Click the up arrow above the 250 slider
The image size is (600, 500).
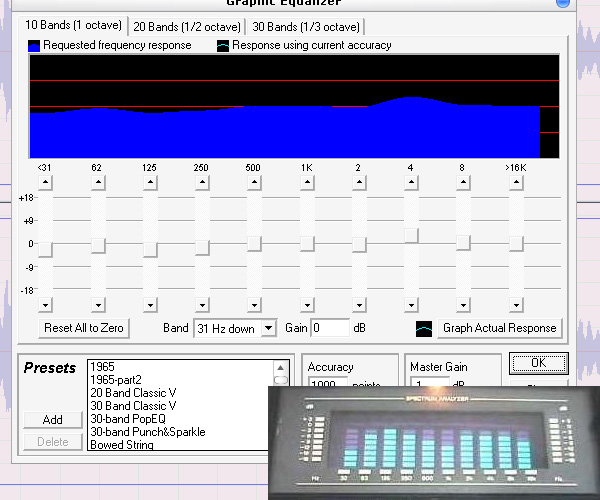(202, 182)
